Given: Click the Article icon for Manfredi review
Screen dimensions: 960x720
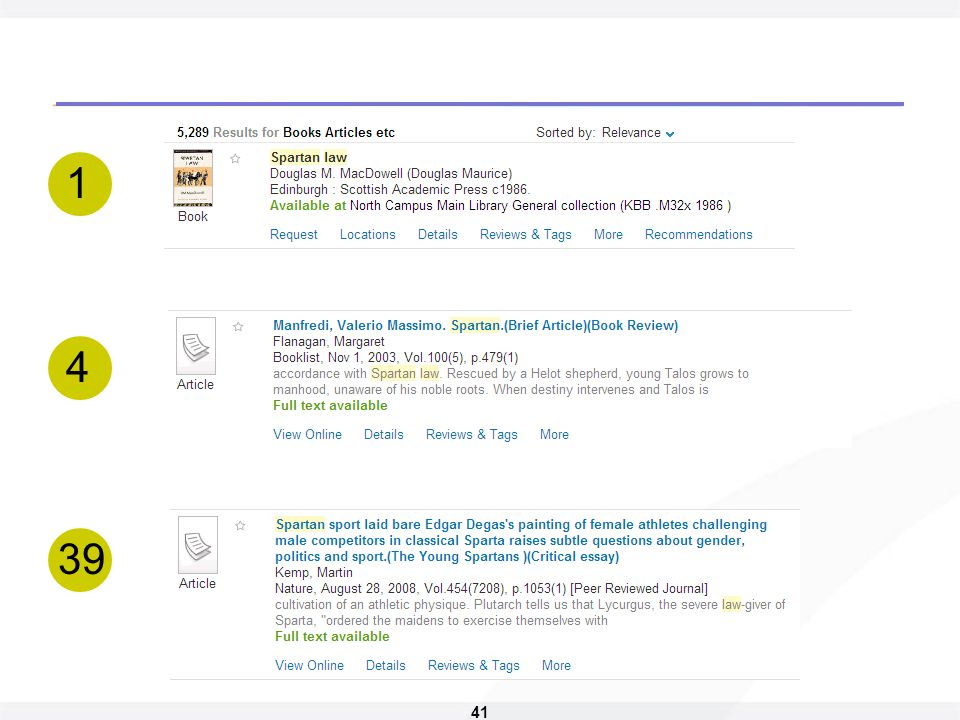Looking at the screenshot, I should pos(196,345).
